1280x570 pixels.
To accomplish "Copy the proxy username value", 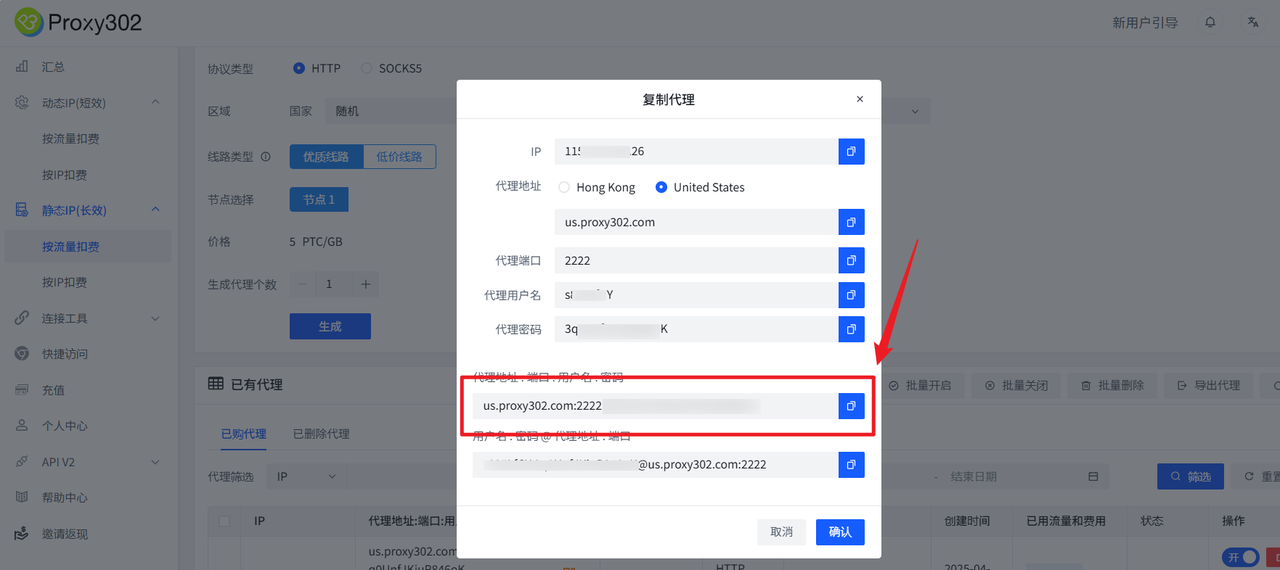I will click(851, 295).
